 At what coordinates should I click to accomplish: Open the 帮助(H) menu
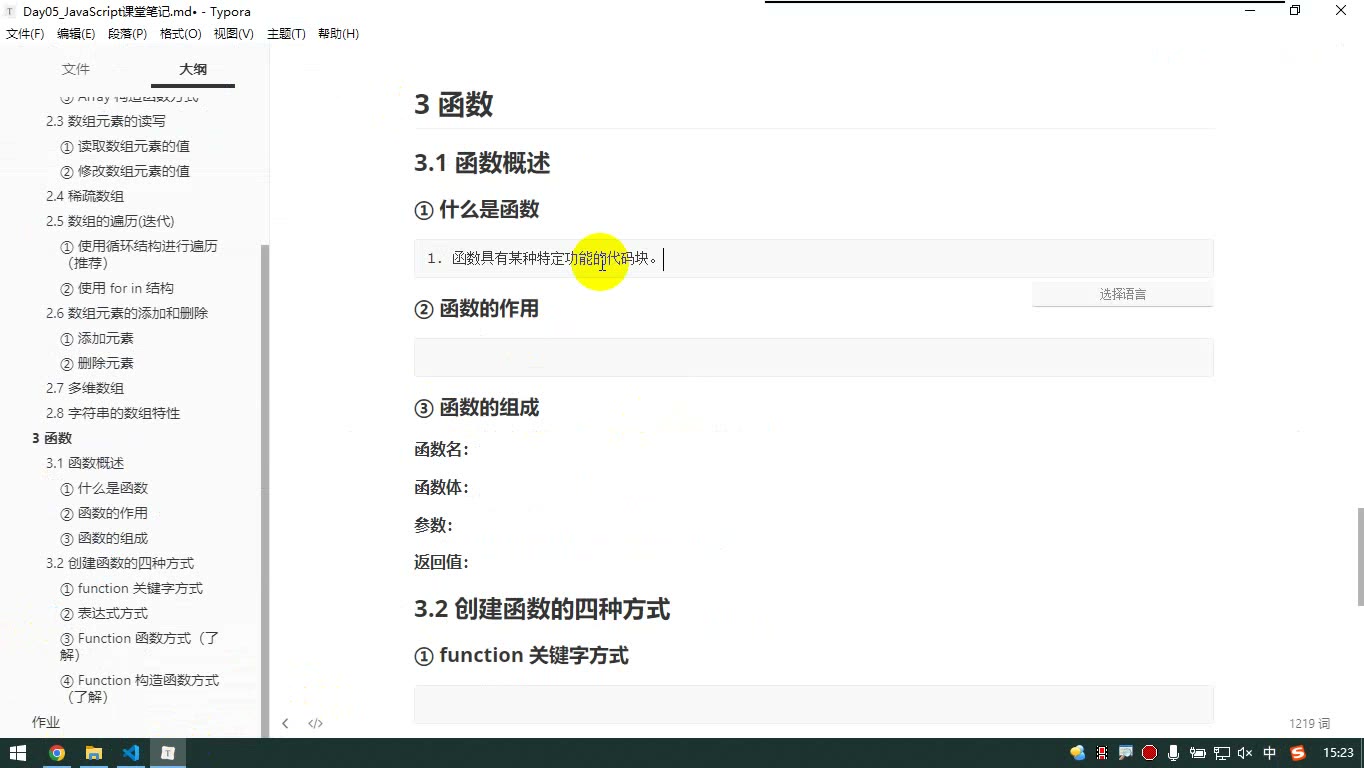(338, 34)
